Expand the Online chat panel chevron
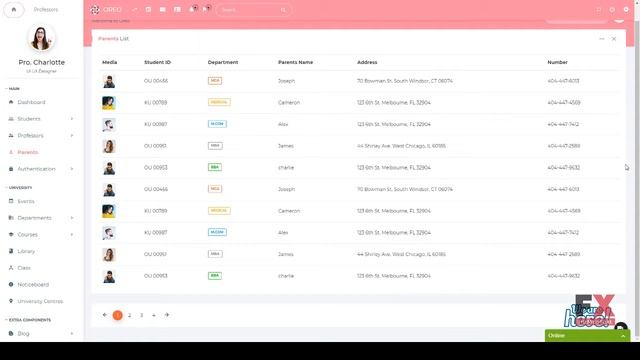This screenshot has width=640, height=360. tap(623, 336)
